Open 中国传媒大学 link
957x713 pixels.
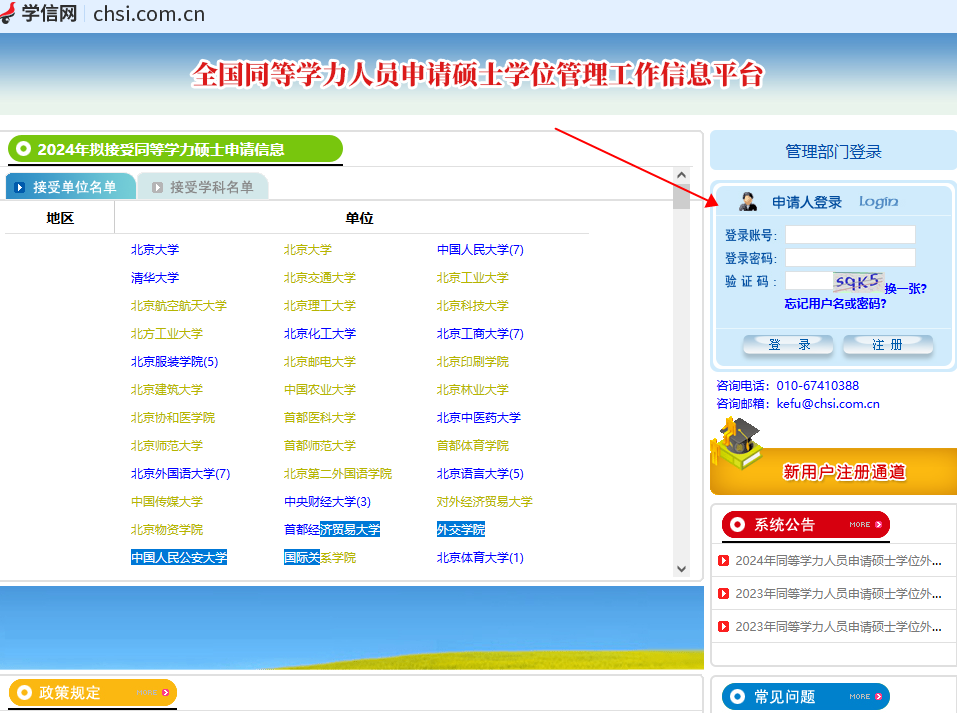point(167,502)
